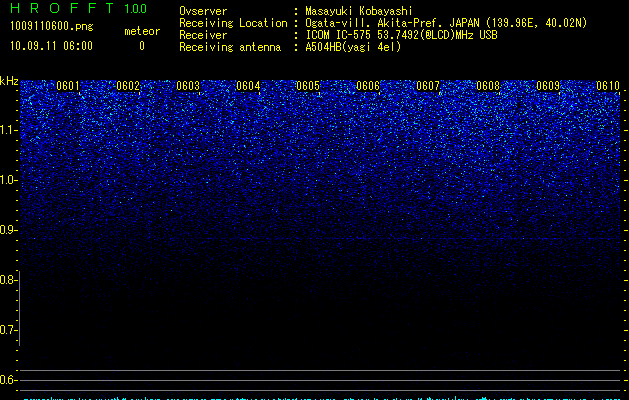Click the 0606 time marker

click(368, 86)
